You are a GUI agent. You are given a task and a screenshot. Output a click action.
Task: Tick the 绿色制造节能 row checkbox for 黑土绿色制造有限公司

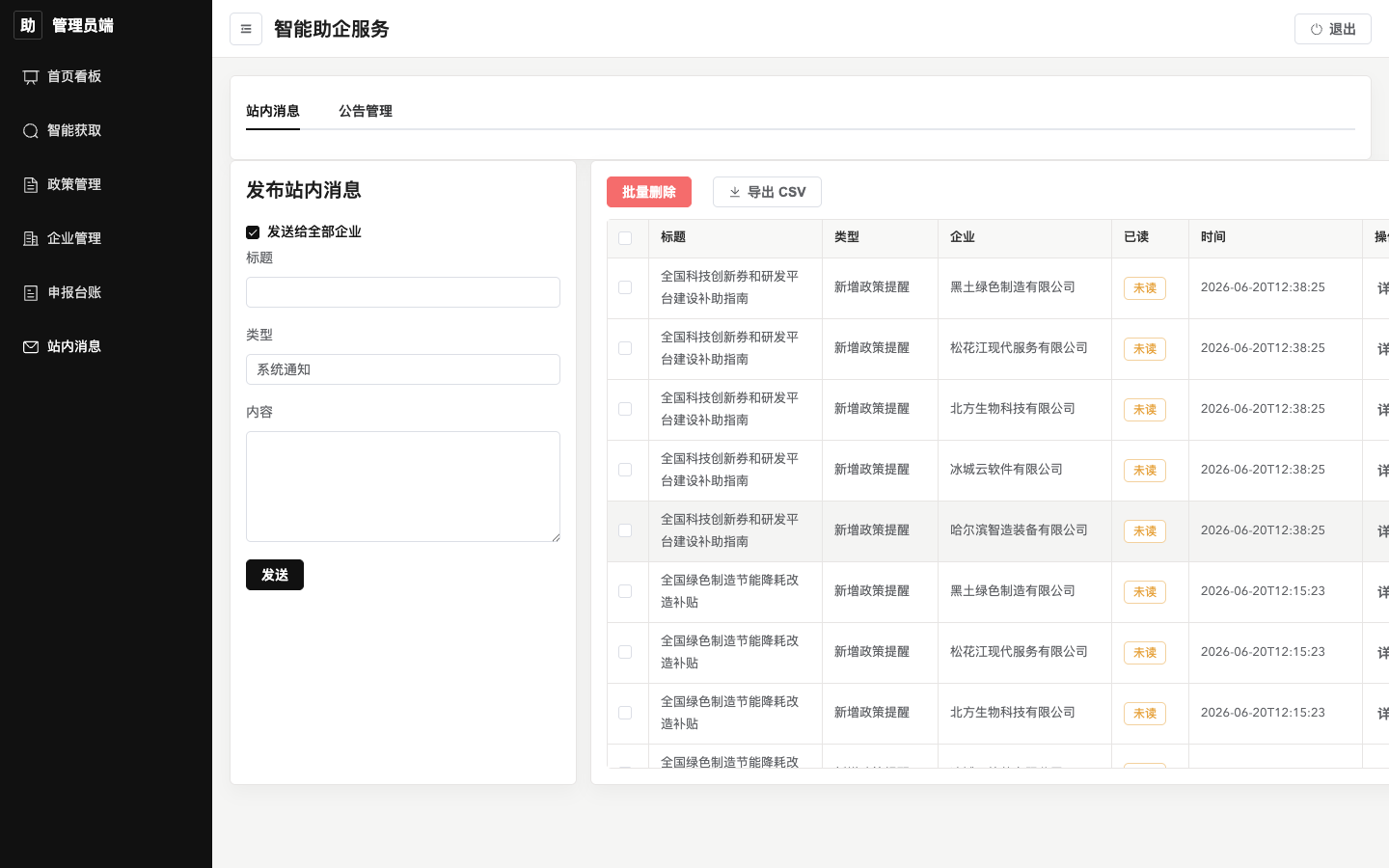click(x=625, y=591)
